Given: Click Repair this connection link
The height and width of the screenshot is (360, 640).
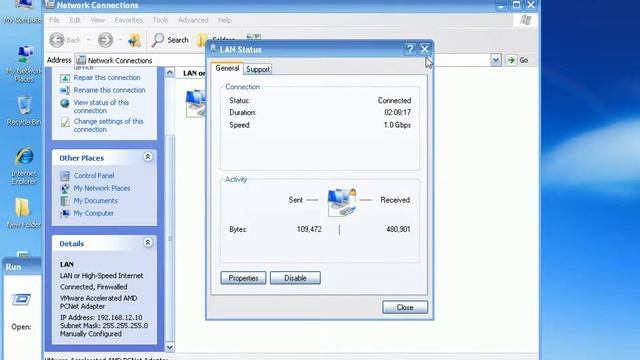Looking at the screenshot, I should pyautogui.click(x=107, y=78).
